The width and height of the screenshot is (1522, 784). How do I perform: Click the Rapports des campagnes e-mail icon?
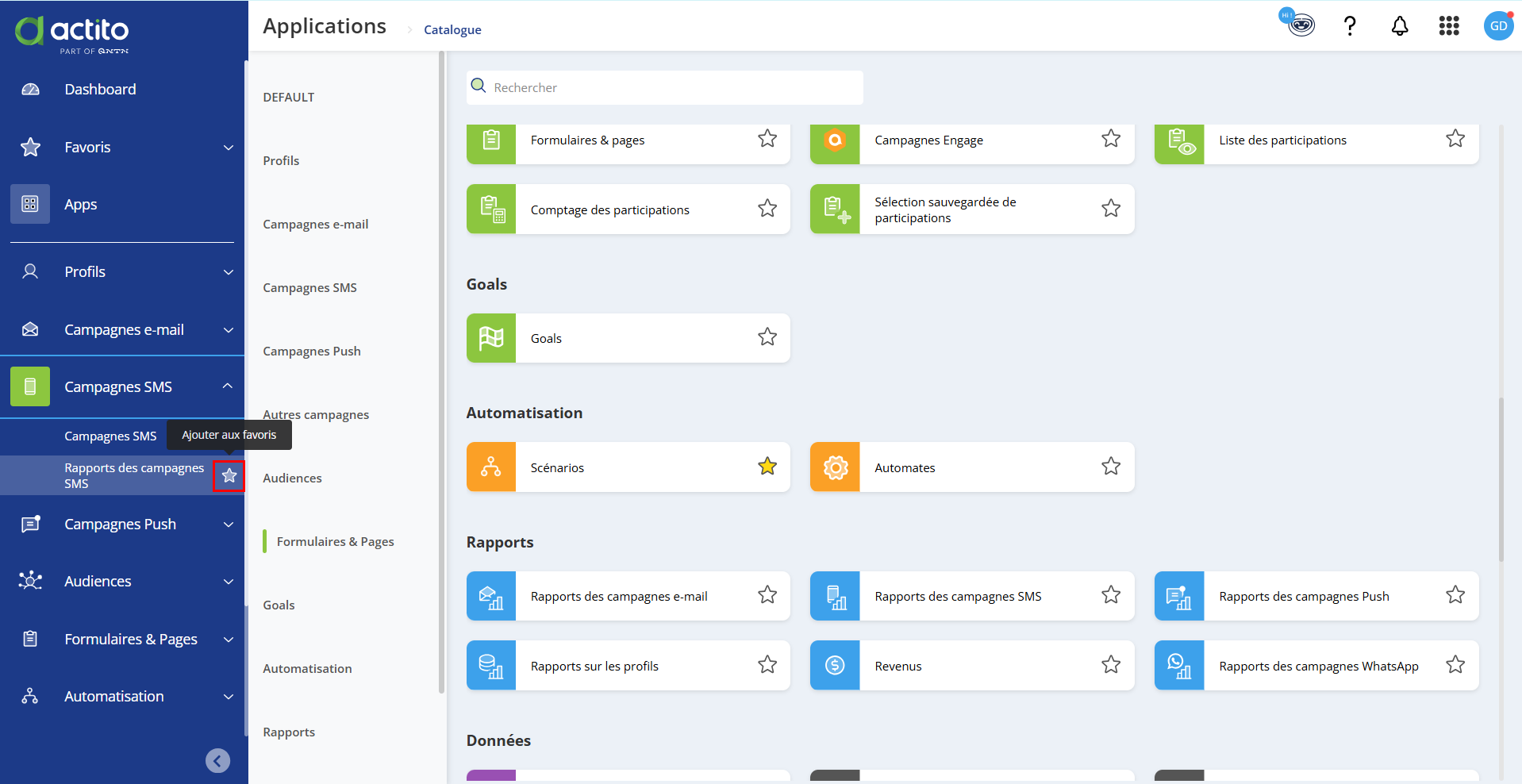coord(491,596)
